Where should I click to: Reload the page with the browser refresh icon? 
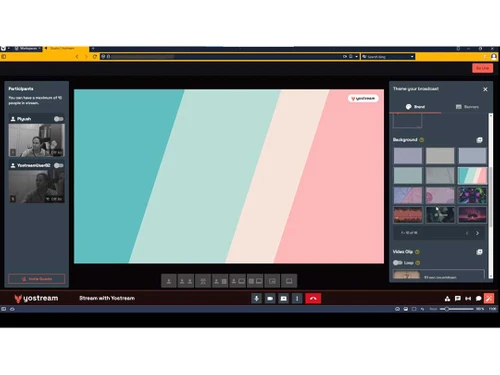(95, 57)
